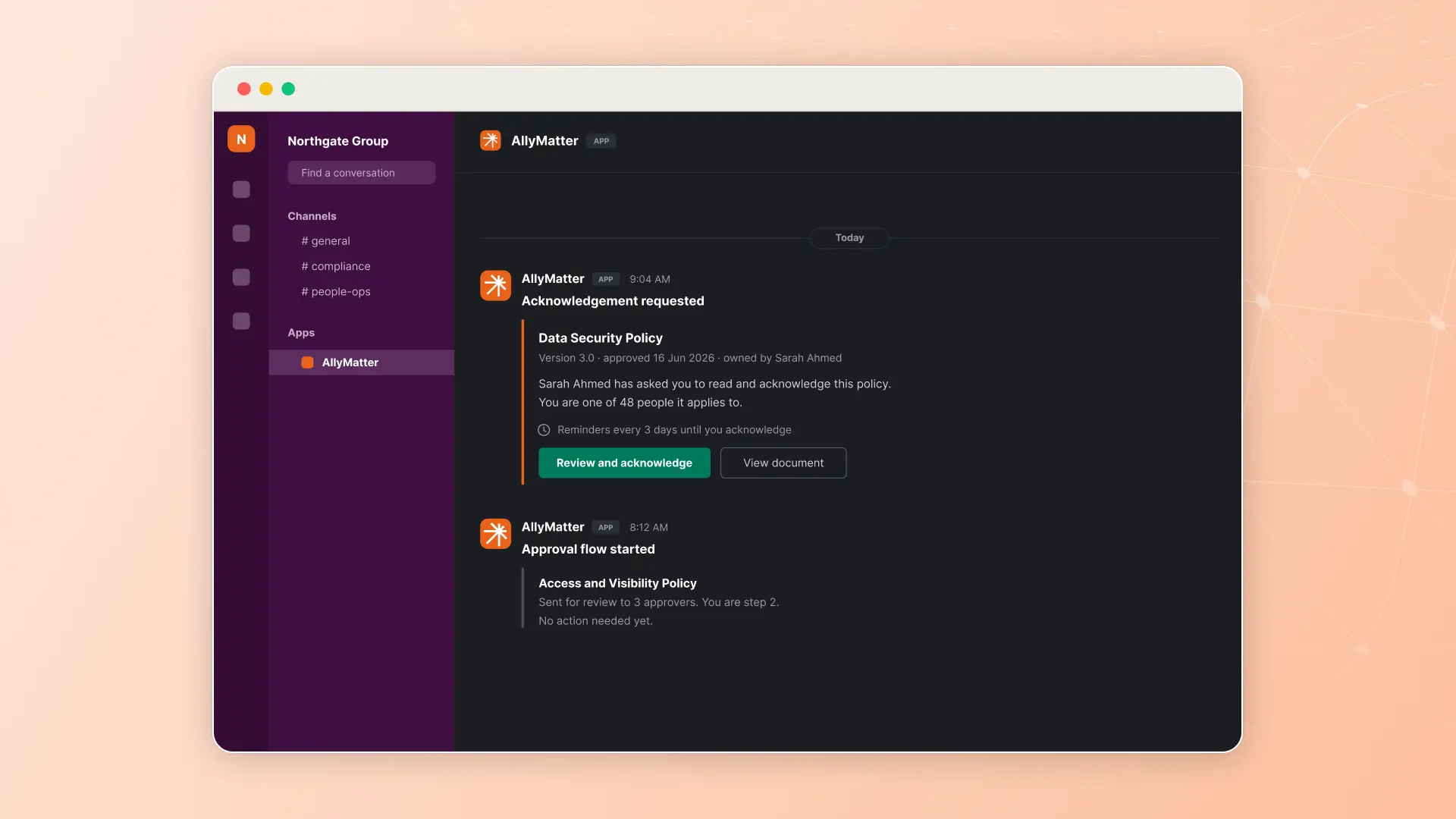
Task: Click the 'Approval flow started' heading
Action: click(x=588, y=549)
